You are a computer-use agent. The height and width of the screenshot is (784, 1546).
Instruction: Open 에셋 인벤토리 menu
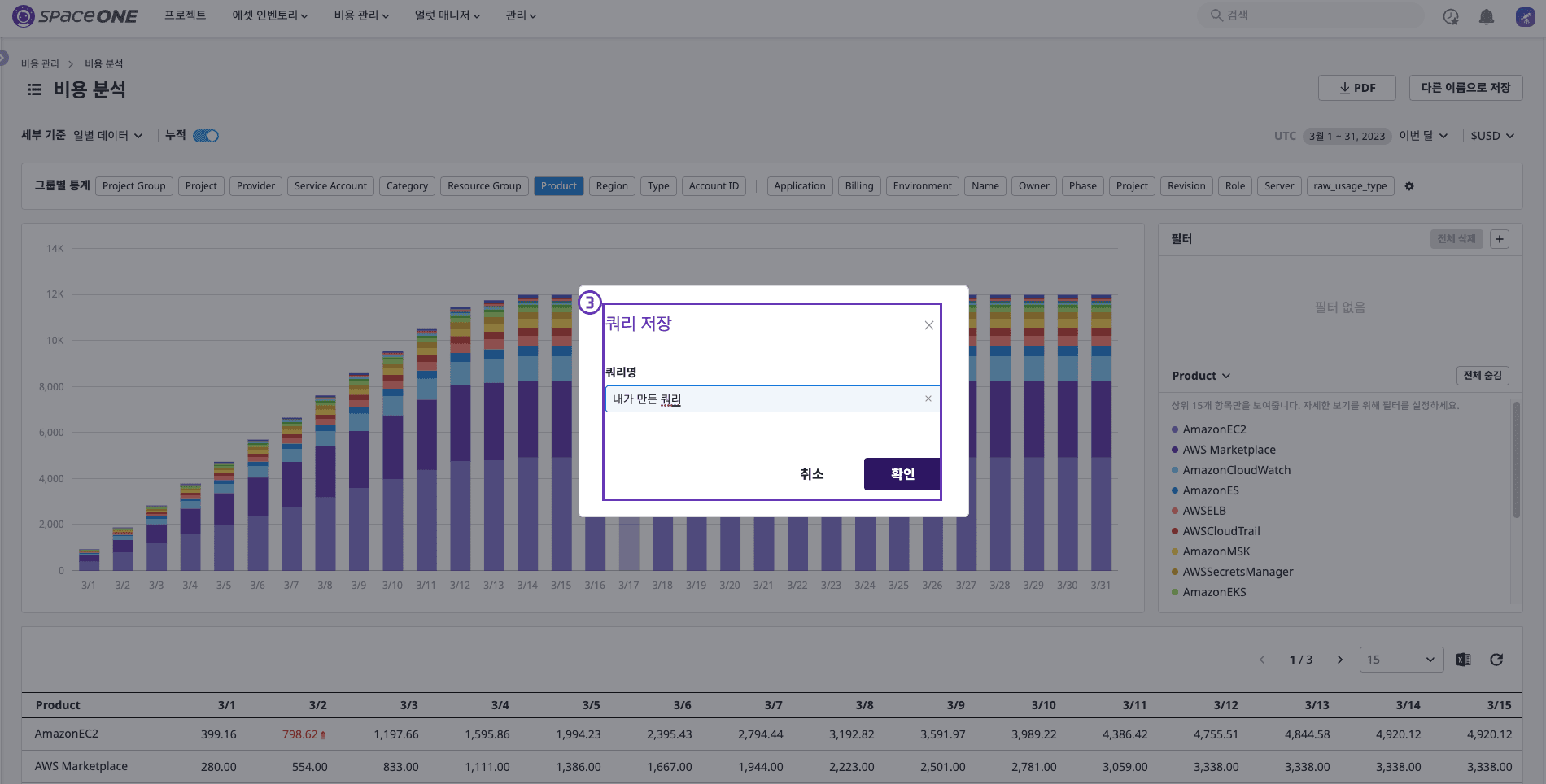[x=269, y=15]
